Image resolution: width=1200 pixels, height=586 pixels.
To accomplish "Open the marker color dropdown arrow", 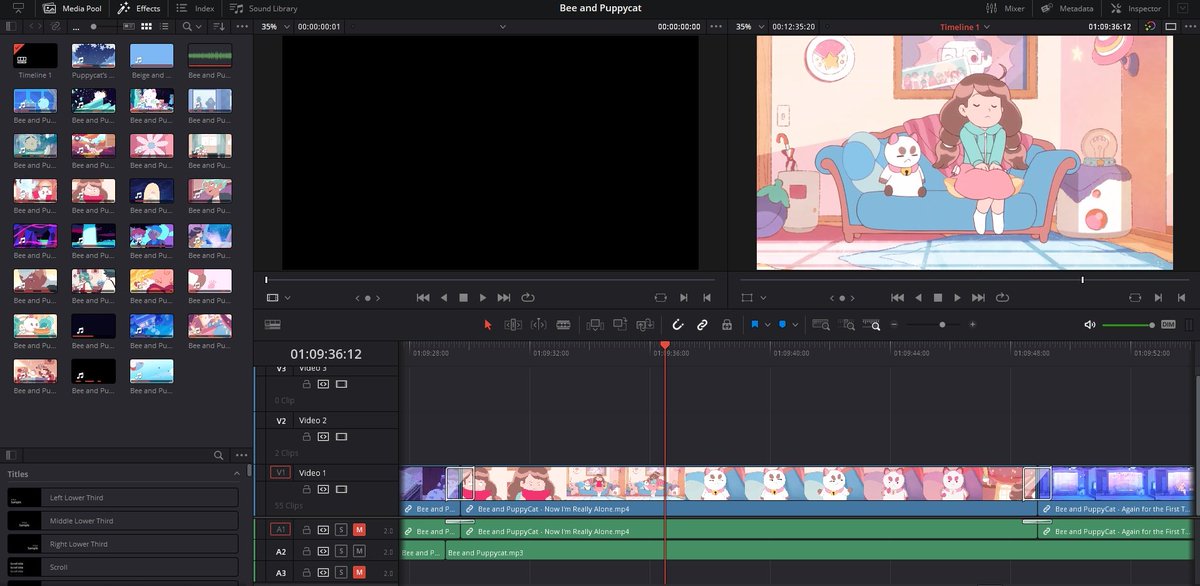I will (x=795, y=325).
